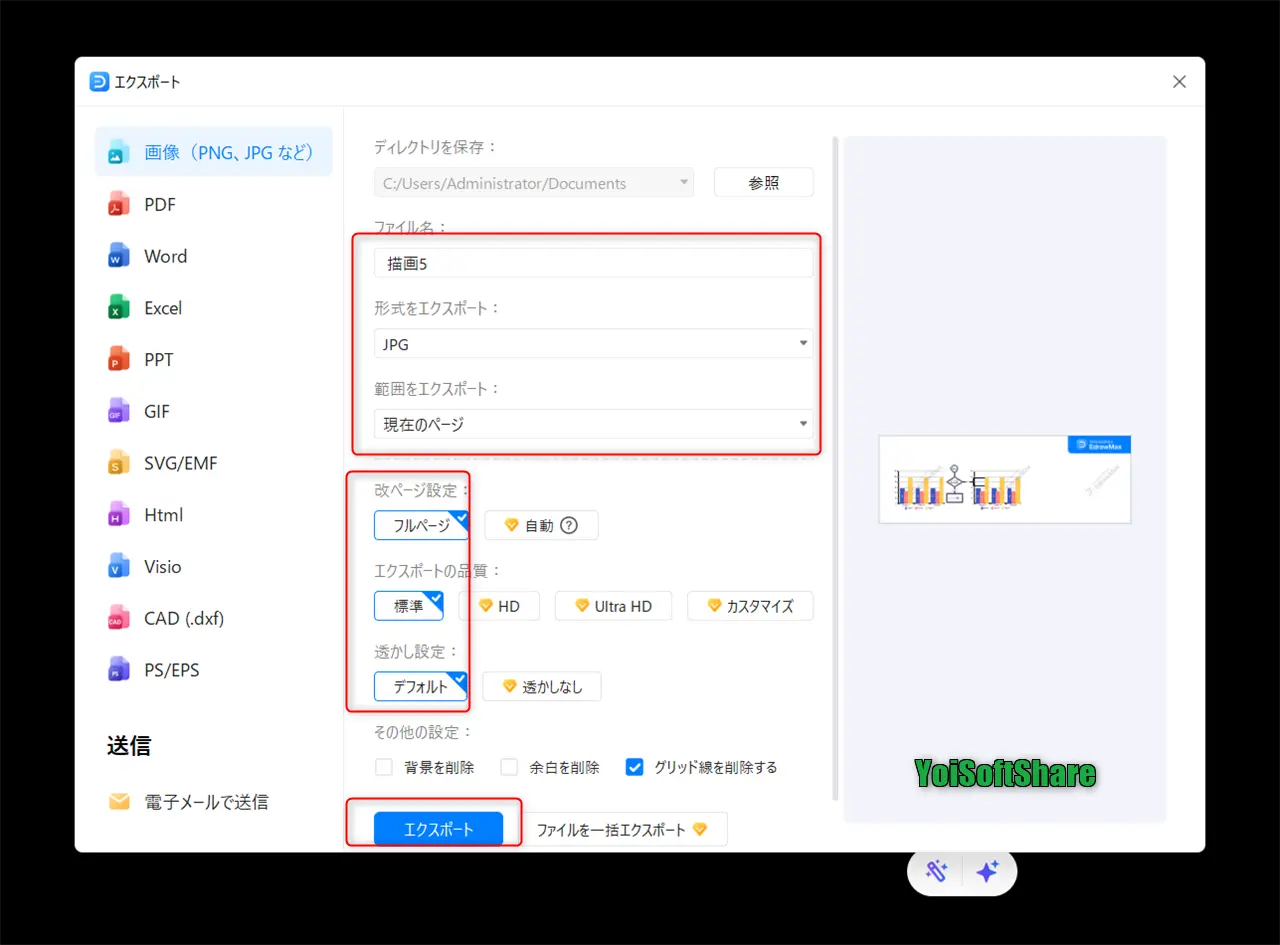Enable 余白を削除 checkbox
The height and width of the screenshot is (945, 1280).
point(510,768)
